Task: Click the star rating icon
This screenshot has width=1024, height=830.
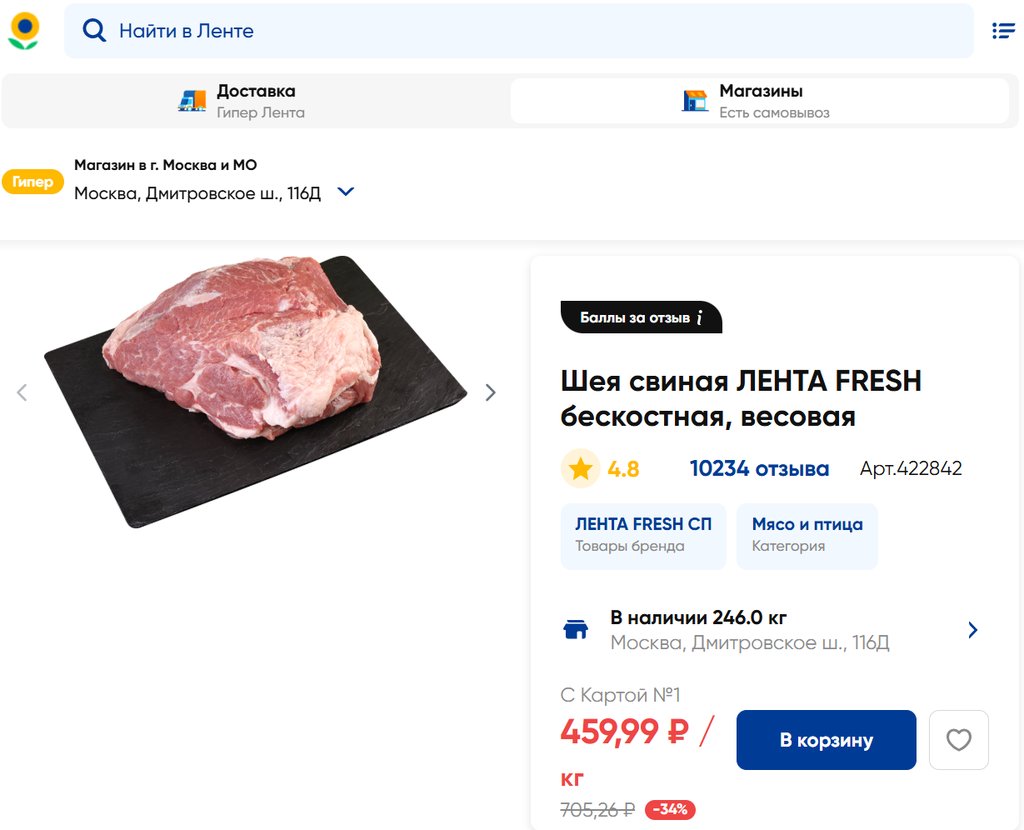Action: pyautogui.click(x=580, y=469)
